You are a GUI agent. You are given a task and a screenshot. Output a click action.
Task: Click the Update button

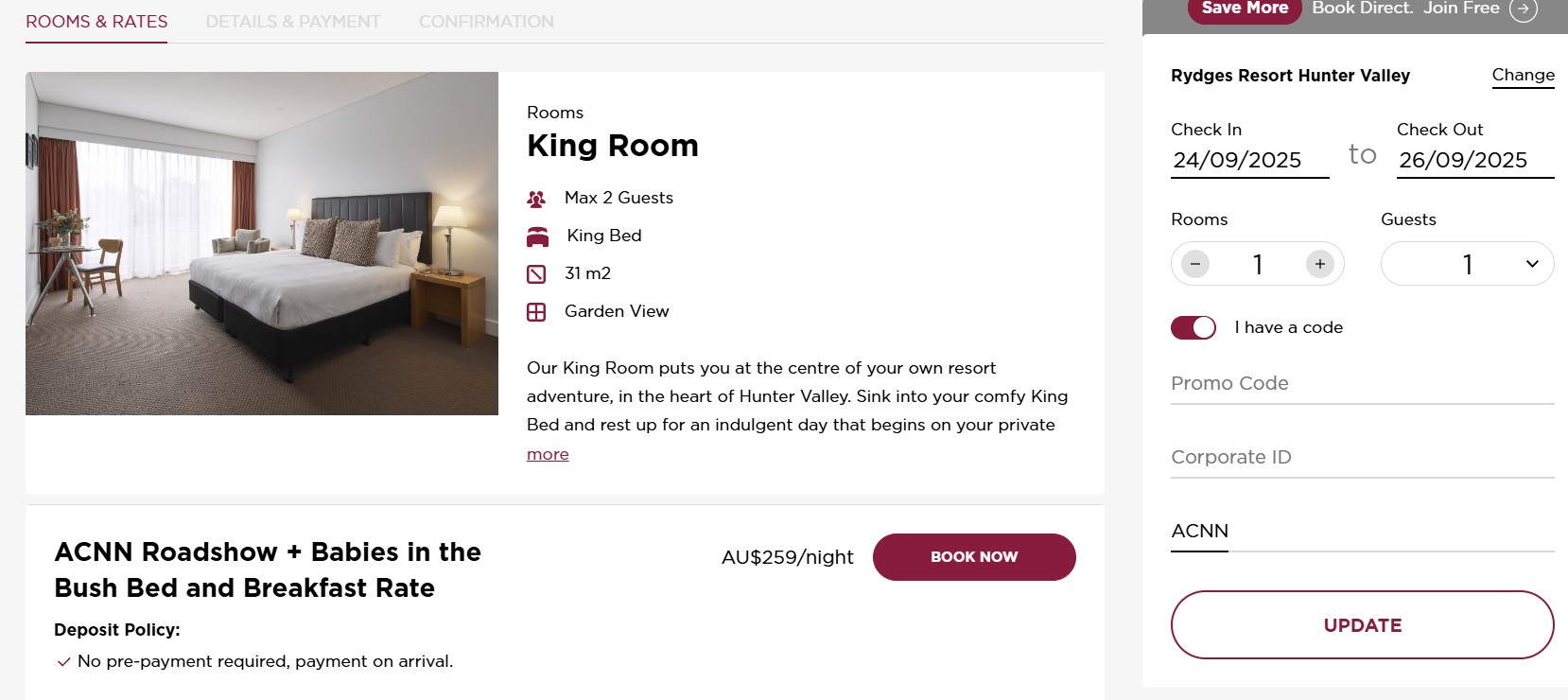click(x=1362, y=624)
